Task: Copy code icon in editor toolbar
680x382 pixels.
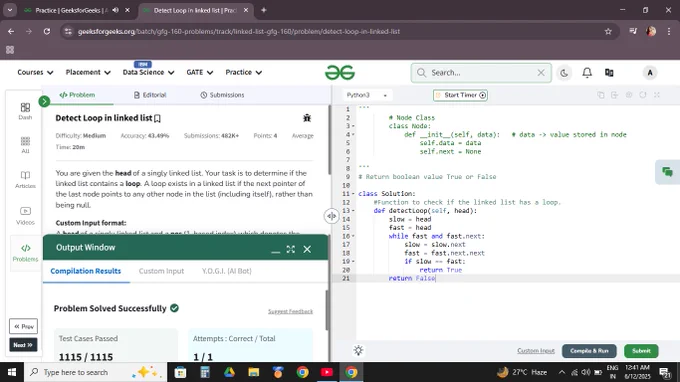Action: coord(601,95)
